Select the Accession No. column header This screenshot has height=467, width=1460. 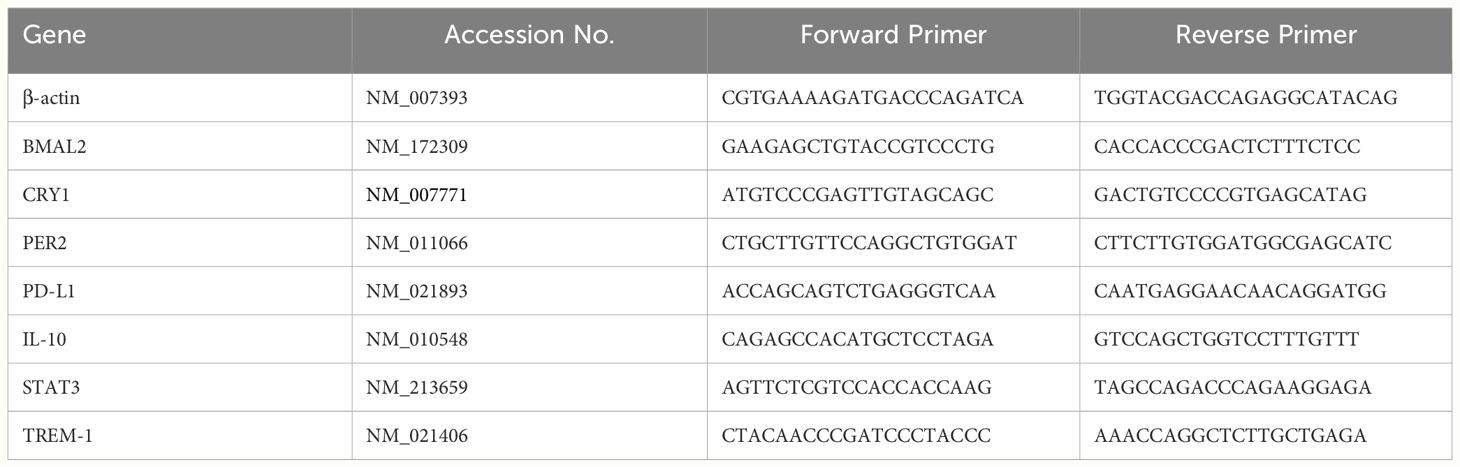click(529, 36)
